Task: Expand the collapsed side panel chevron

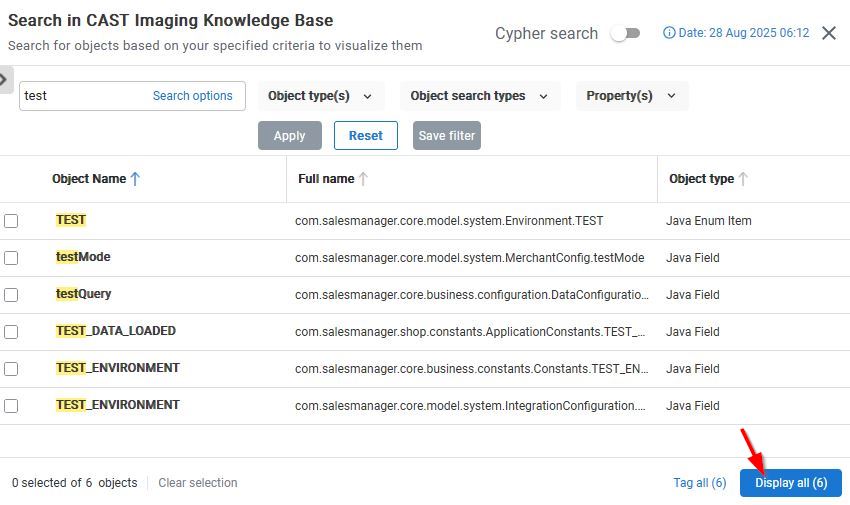Action: (x=5, y=78)
